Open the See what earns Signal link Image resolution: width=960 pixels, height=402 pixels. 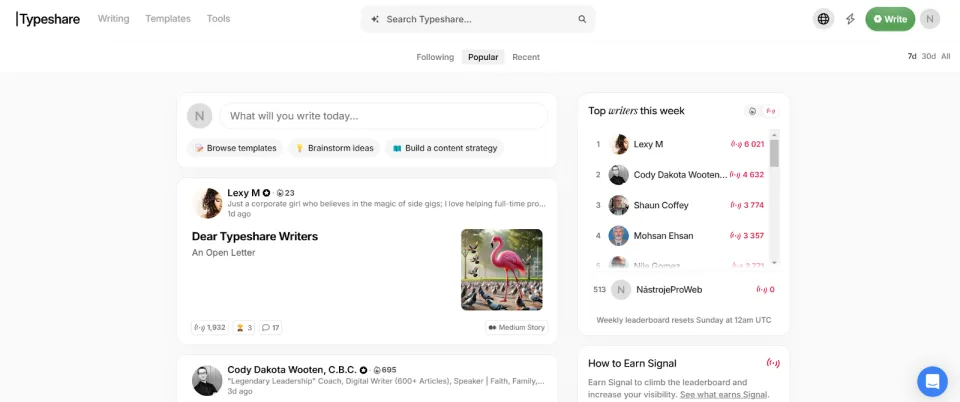click(x=724, y=394)
